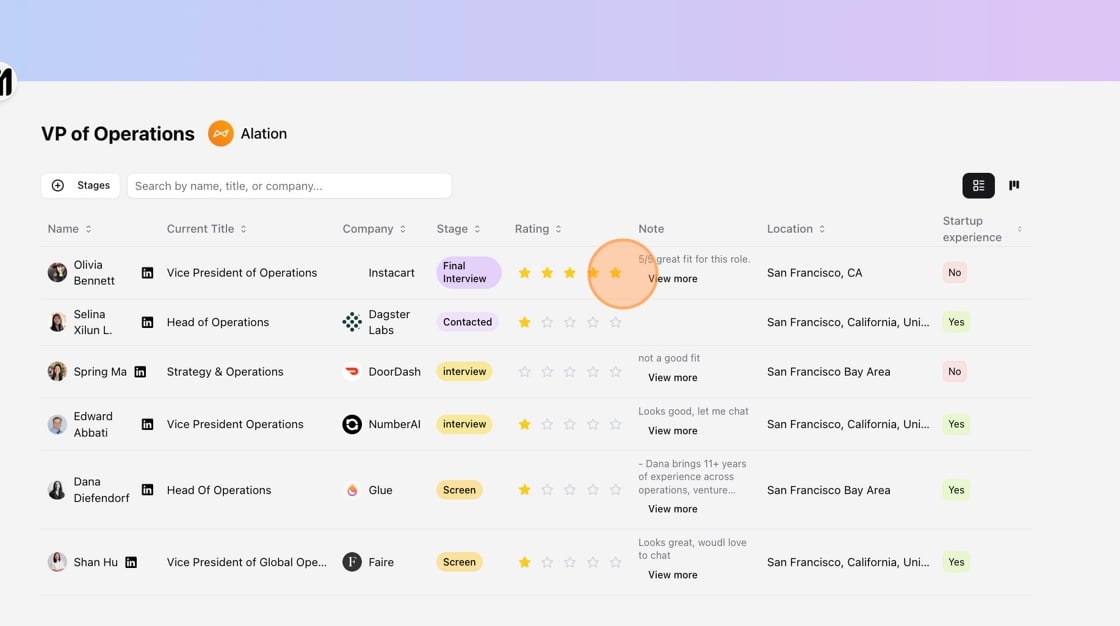The image size is (1120, 626).
Task: Click Shan Hu's first filled star
Action: [524, 562]
